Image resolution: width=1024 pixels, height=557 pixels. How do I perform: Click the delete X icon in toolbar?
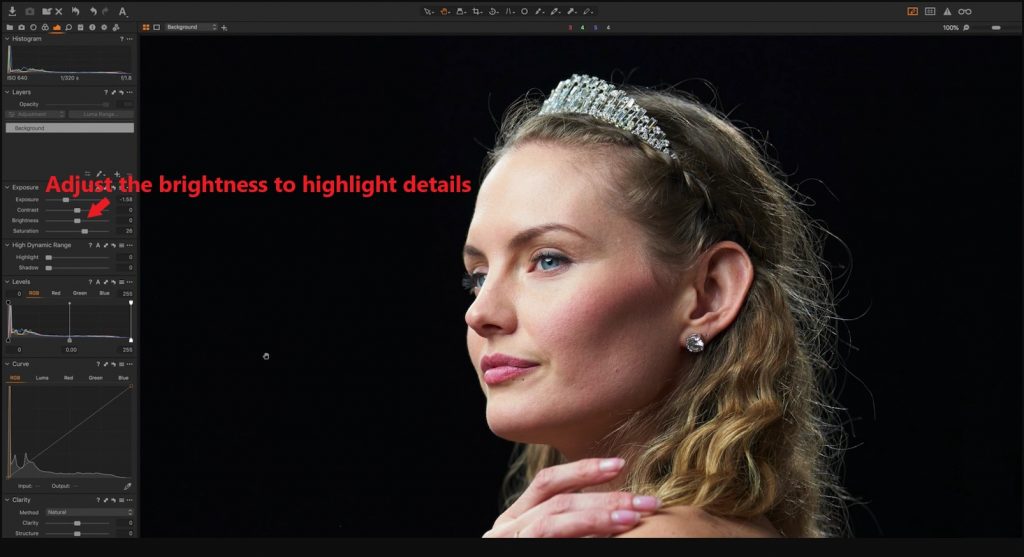59,12
